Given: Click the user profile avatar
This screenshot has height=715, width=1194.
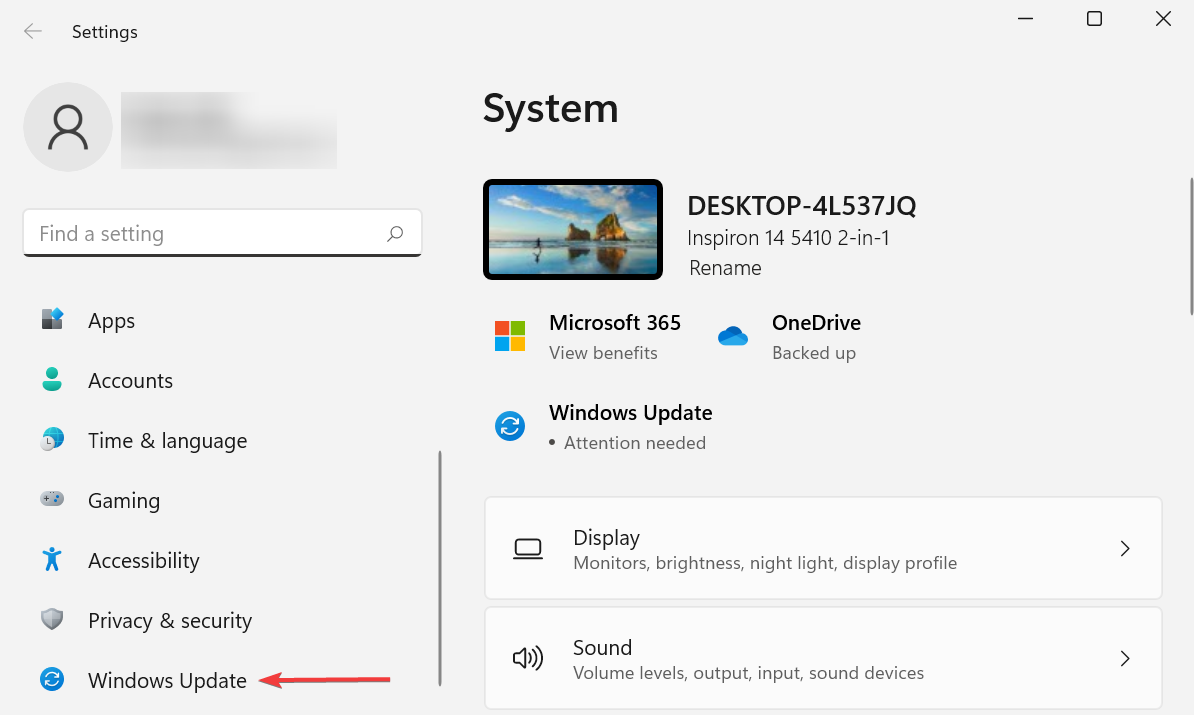Looking at the screenshot, I should click(67, 127).
